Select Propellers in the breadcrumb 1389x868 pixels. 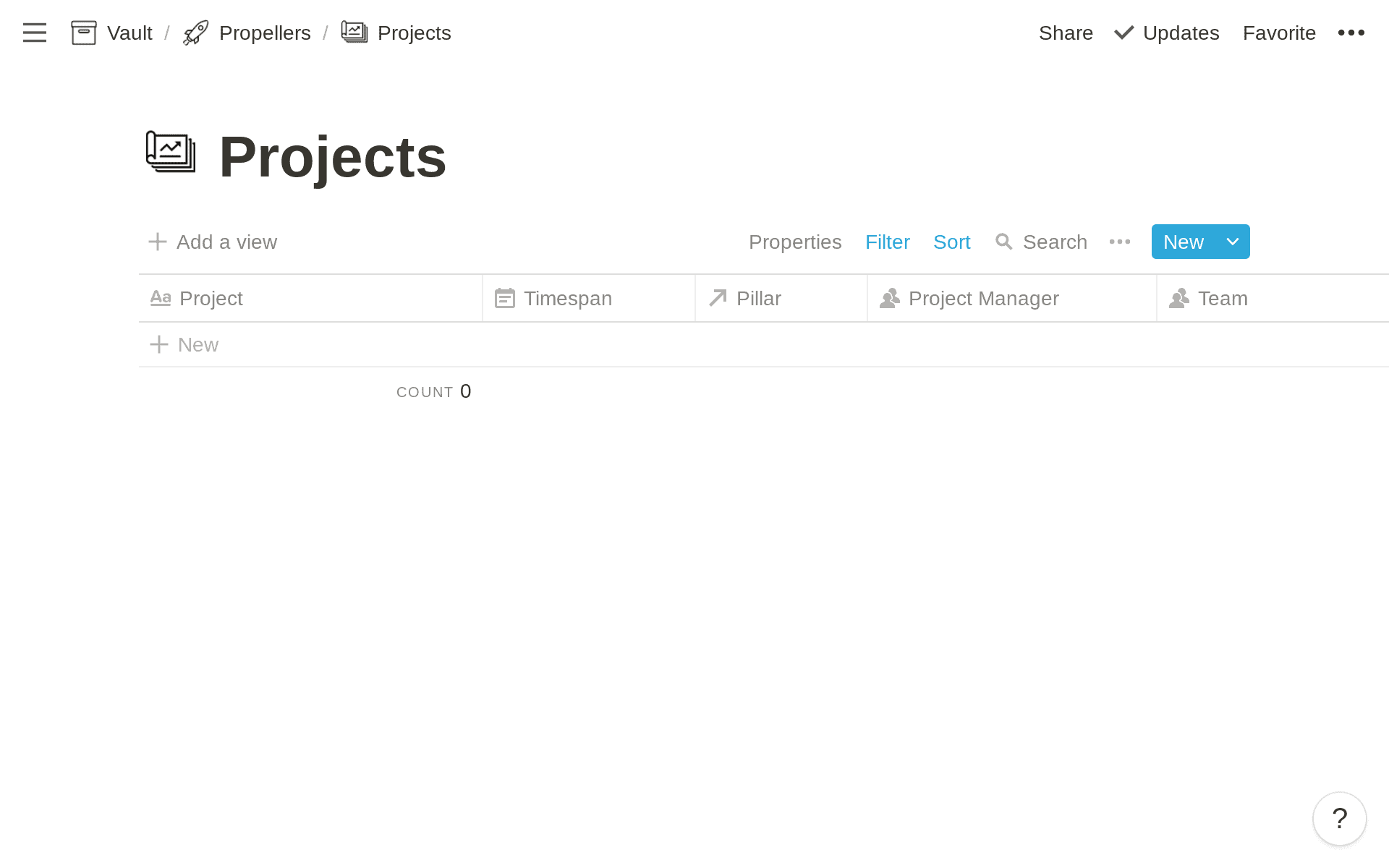point(266,33)
